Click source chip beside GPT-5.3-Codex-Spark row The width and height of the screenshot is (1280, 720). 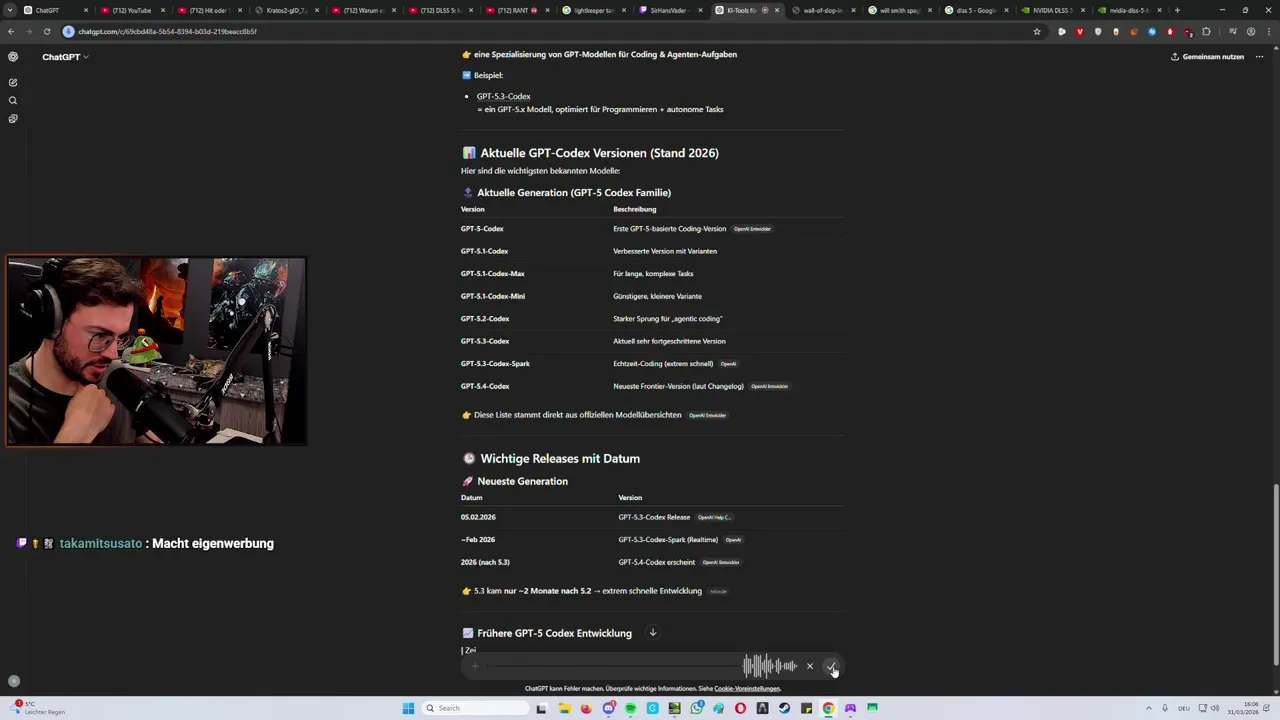point(728,364)
